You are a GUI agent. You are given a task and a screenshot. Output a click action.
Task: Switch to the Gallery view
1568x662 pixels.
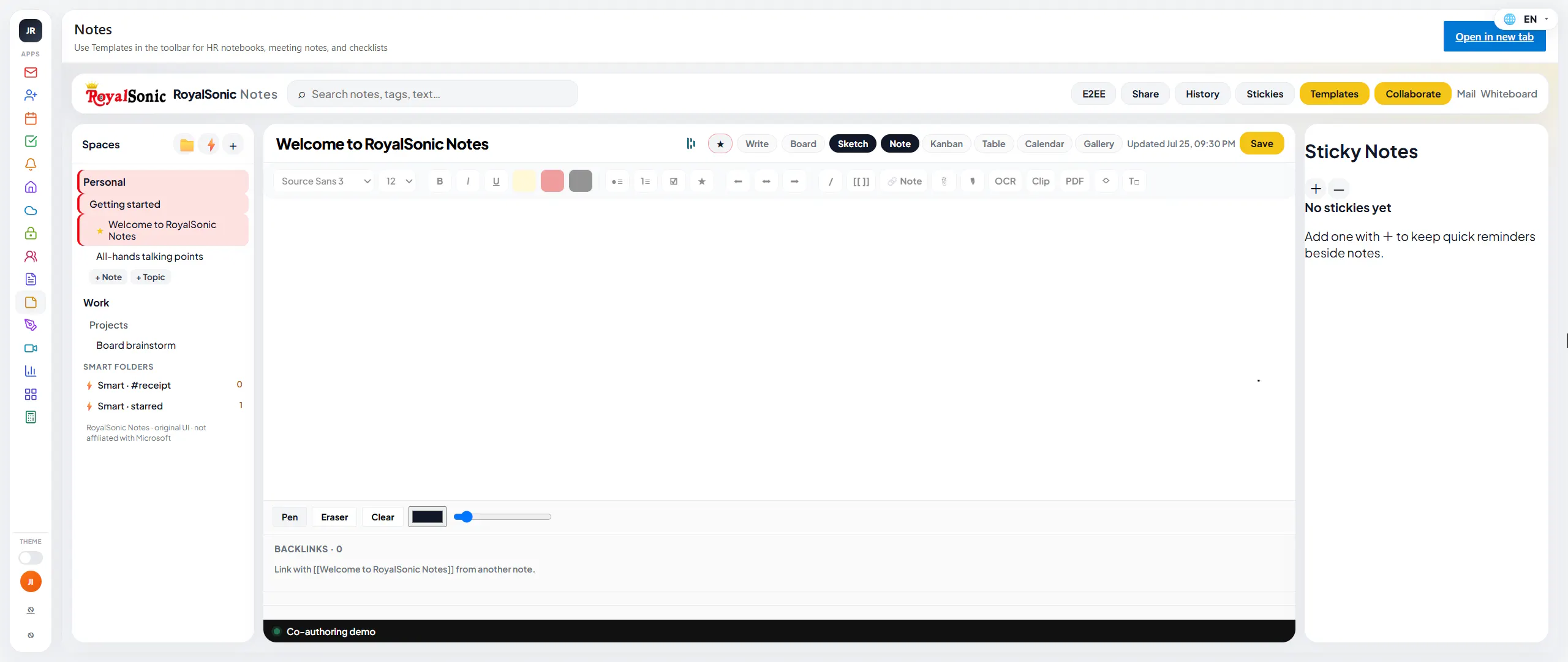pos(1098,144)
